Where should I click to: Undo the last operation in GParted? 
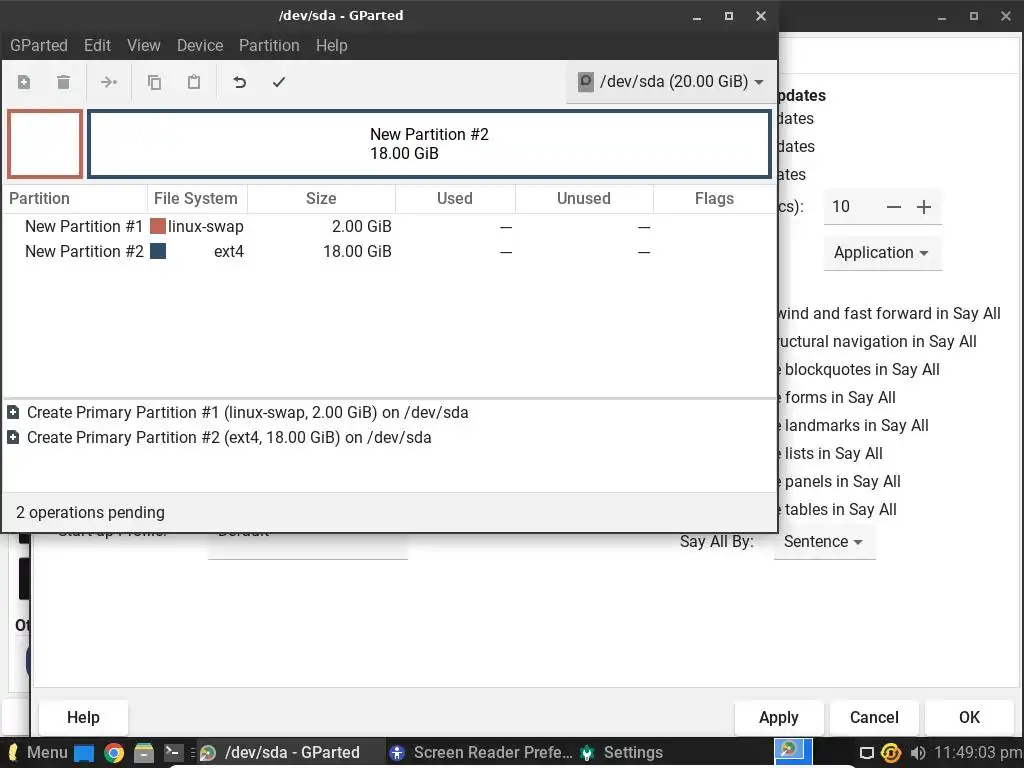240,82
